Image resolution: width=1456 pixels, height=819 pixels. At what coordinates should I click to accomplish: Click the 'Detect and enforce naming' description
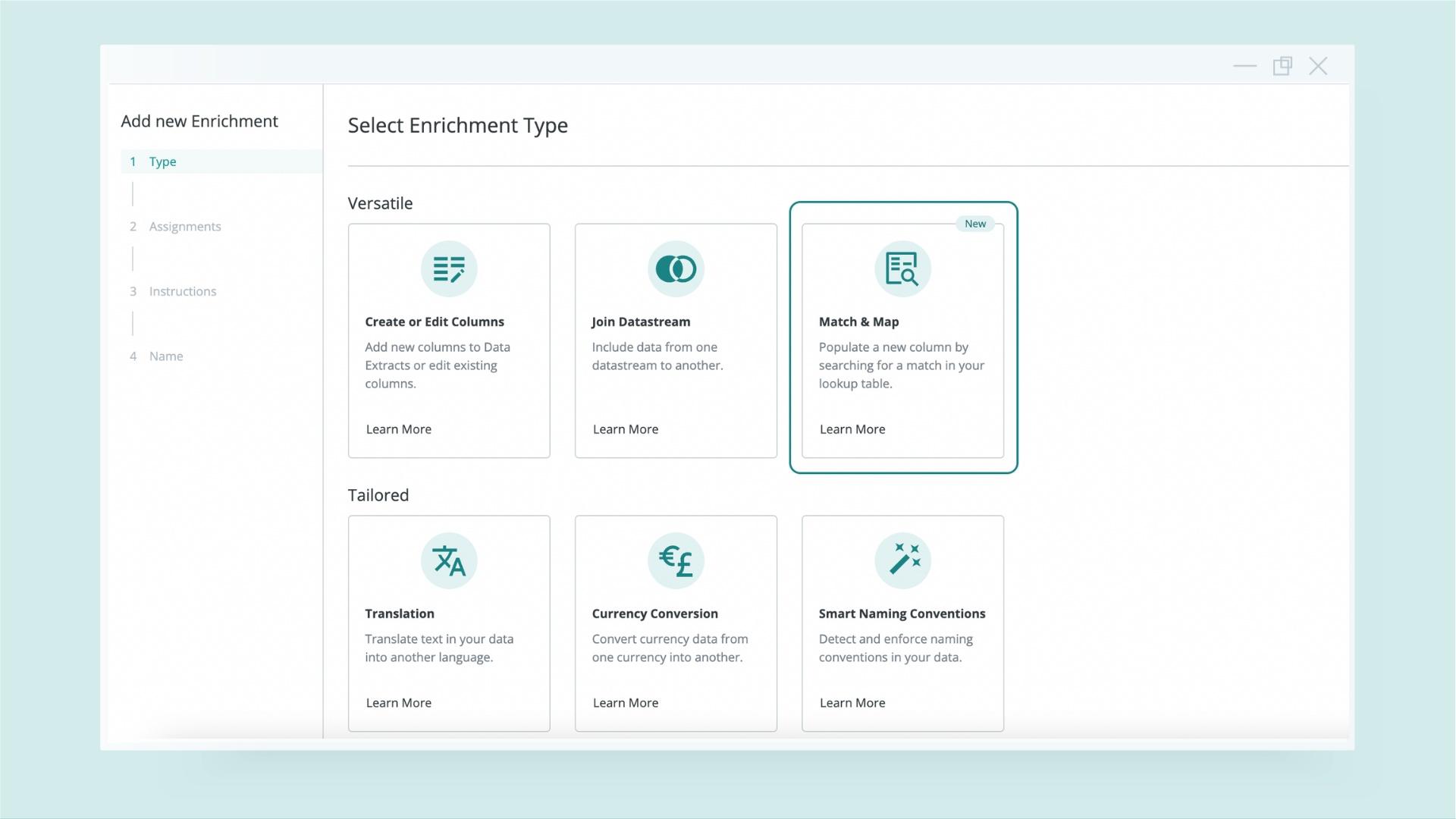pos(896,648)
